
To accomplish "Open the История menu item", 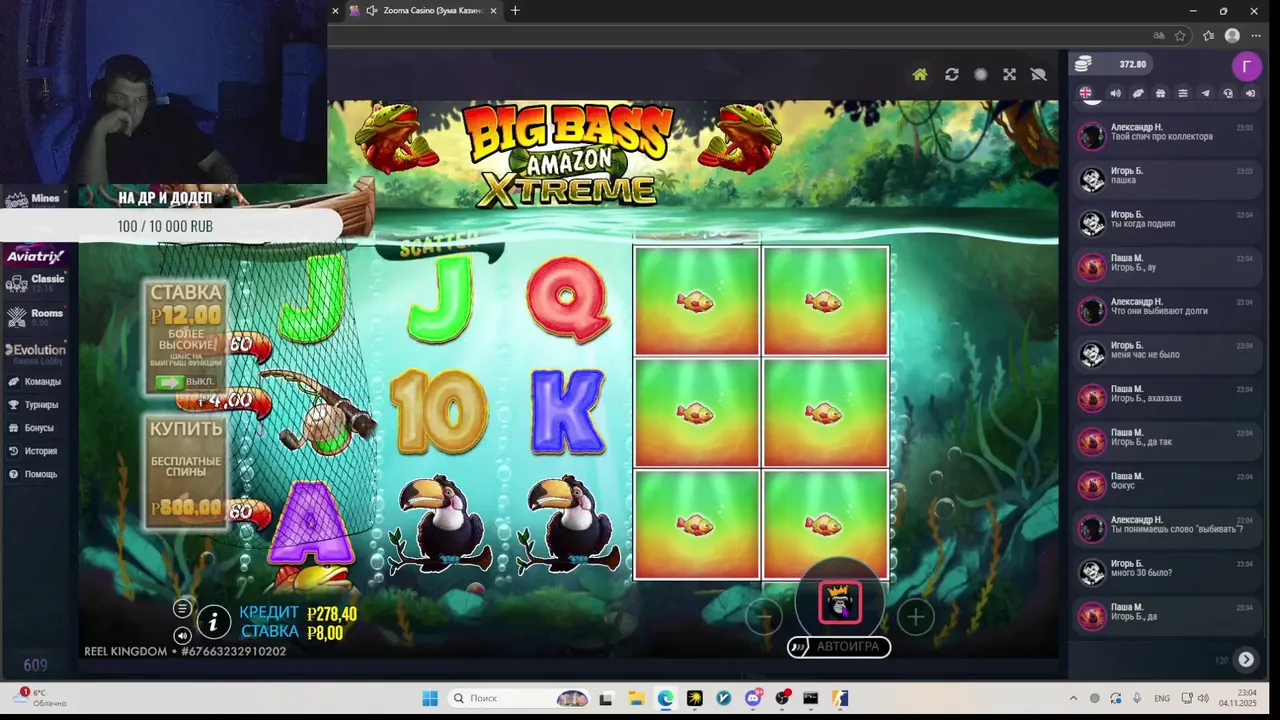I will (33, 451).
